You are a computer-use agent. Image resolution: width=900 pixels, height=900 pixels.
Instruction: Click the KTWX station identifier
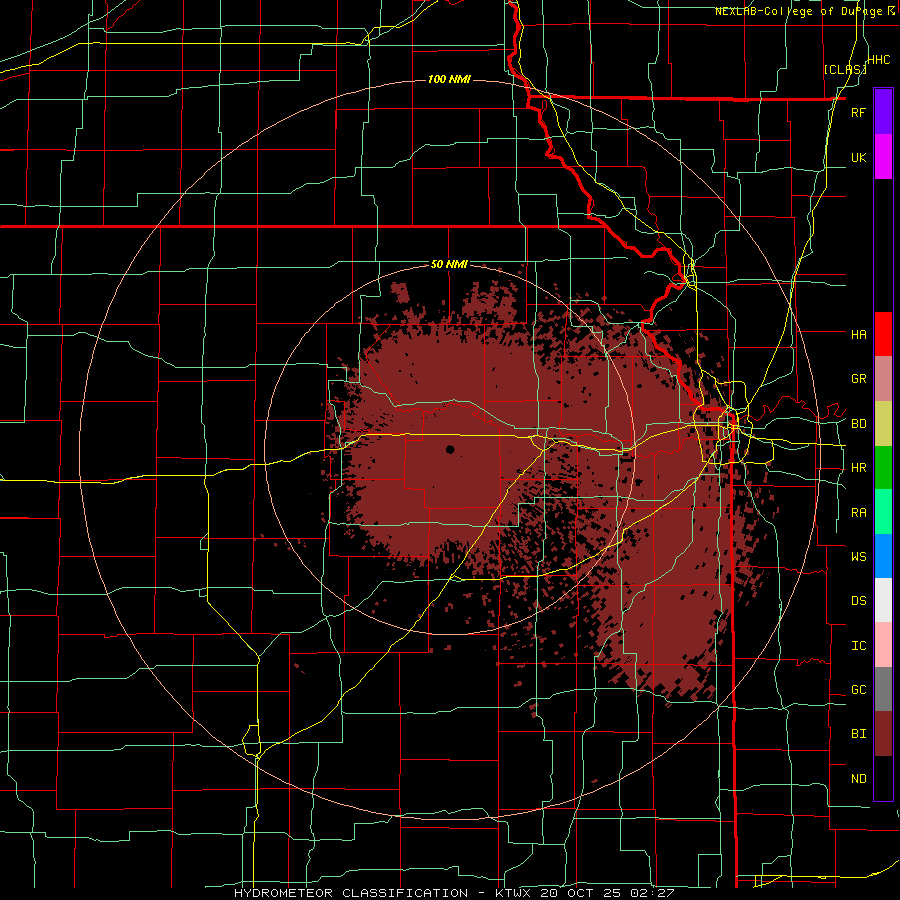pyautogui.click(x=515, y=893)
